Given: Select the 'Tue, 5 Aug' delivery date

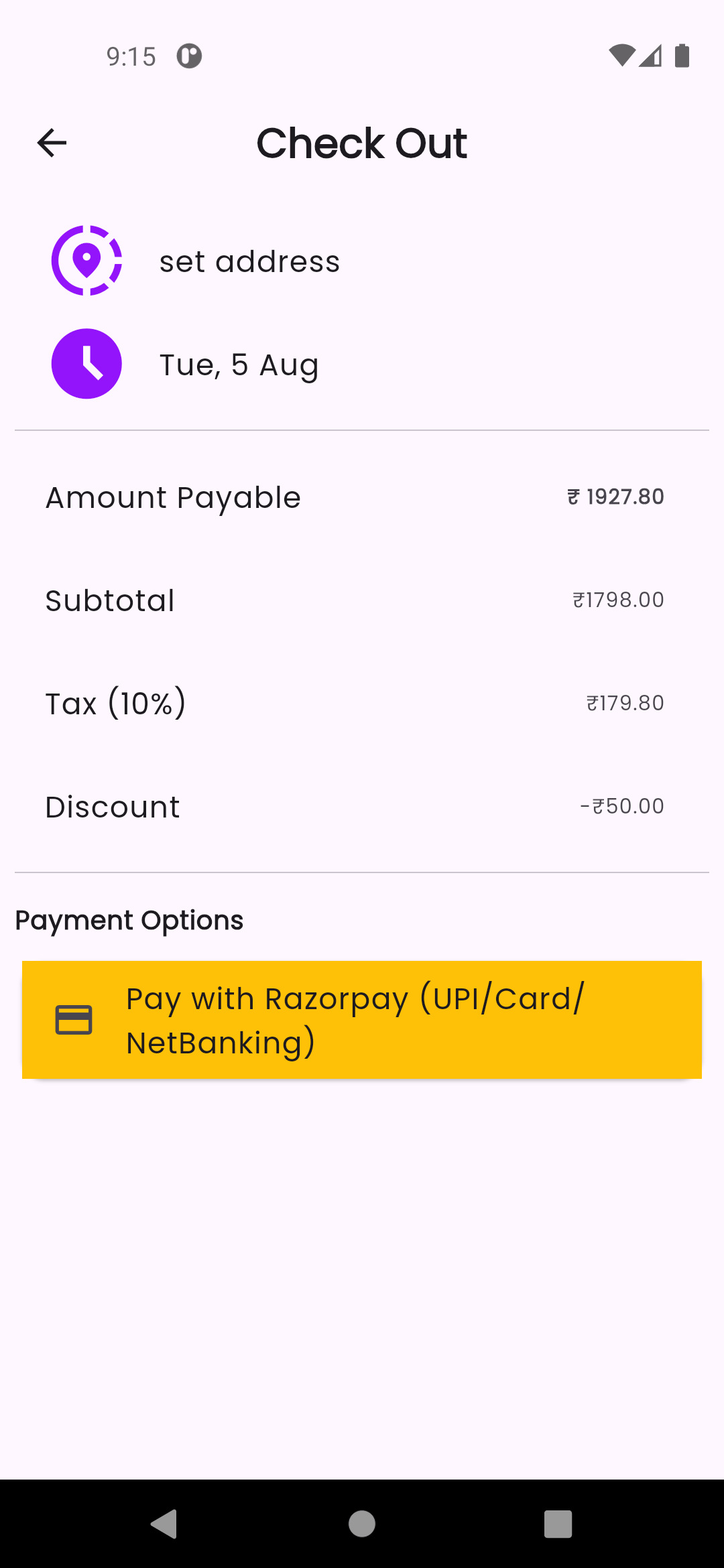Looking at the screenshot, I should click(x=239, y=365).
